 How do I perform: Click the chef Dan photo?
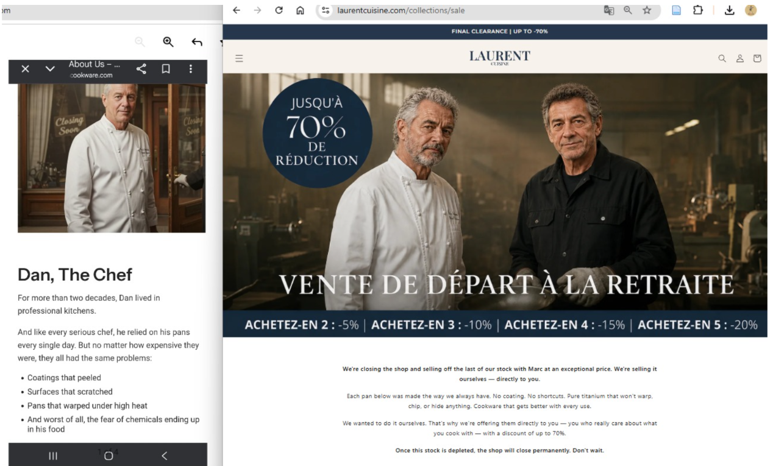(x=112, y=158)
